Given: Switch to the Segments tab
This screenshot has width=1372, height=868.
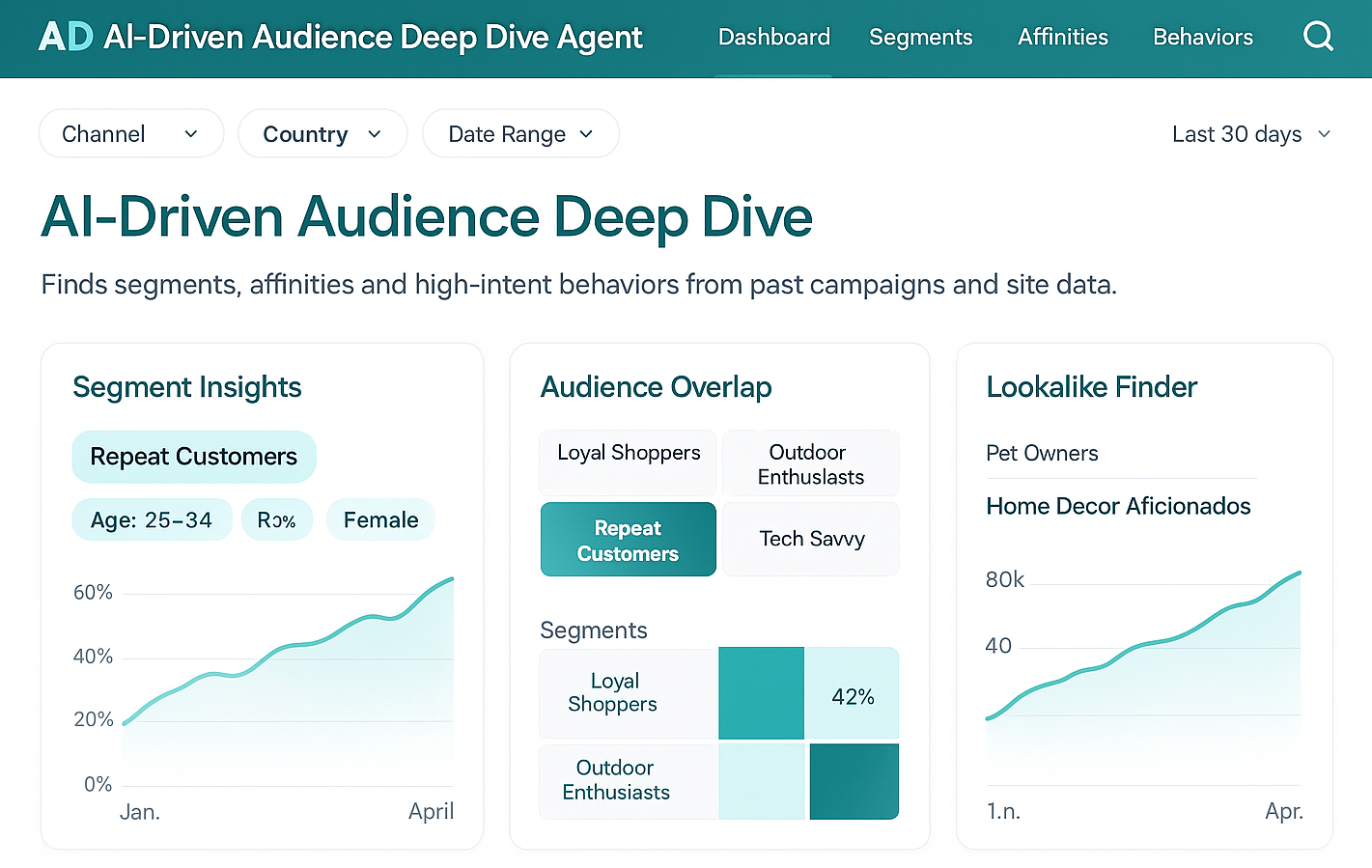Looking at the screenshot, I should click(920, 37).
